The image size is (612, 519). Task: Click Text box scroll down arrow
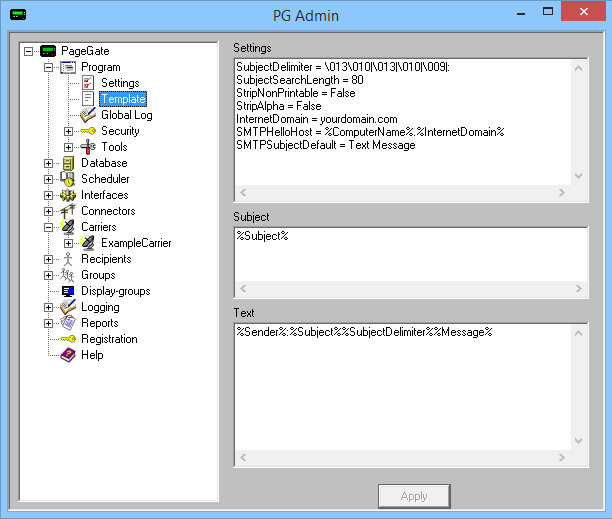[x=579, y=441]
